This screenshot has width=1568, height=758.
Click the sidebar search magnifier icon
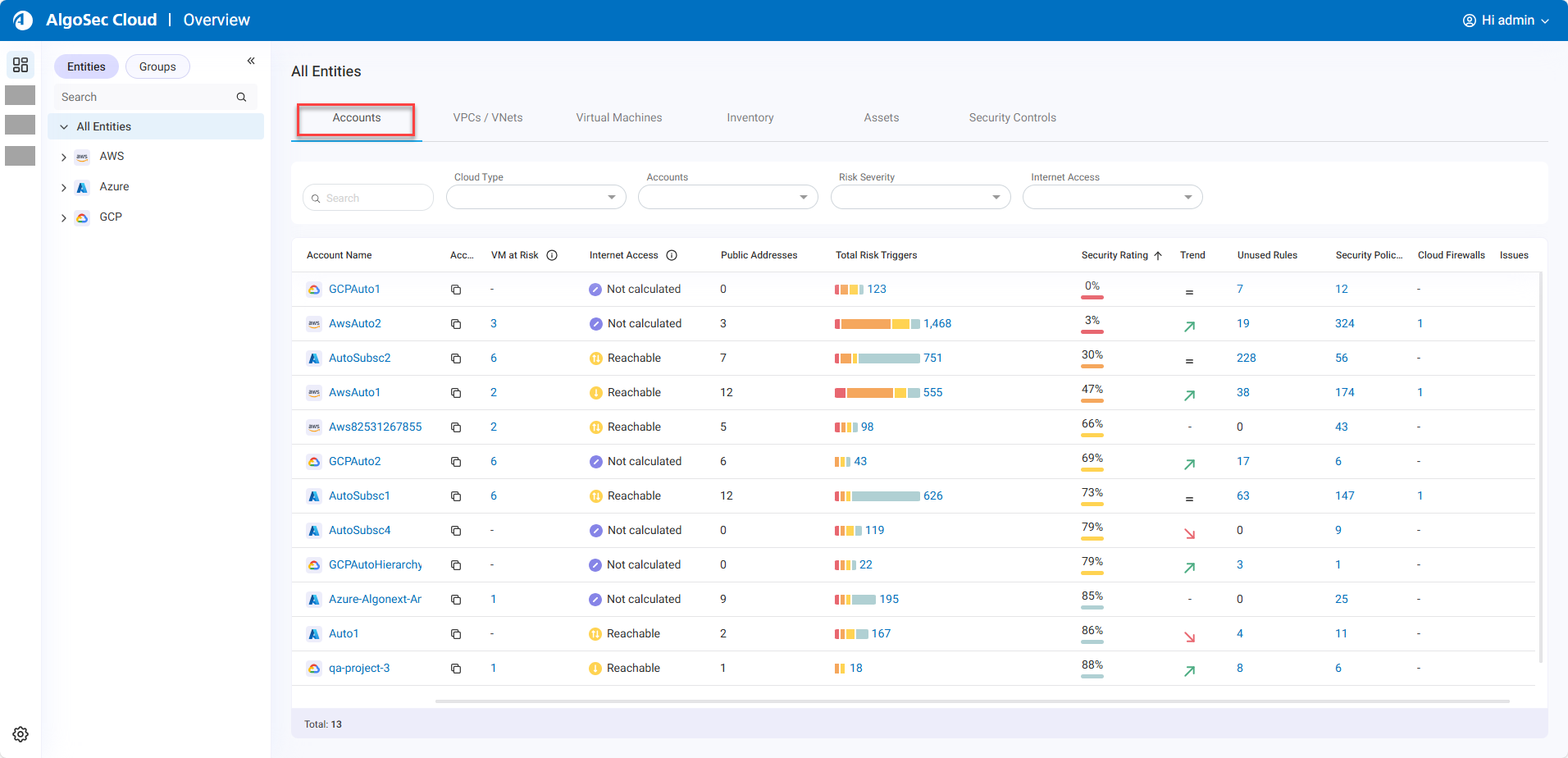[x=241, y=97]
